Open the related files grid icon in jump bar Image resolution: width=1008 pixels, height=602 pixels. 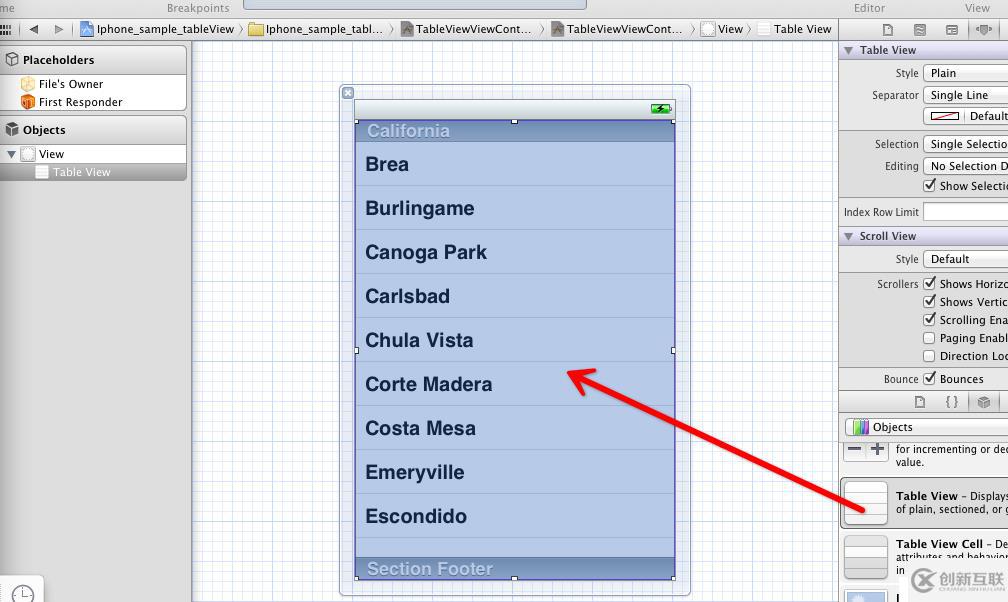(x=6, y=30)
